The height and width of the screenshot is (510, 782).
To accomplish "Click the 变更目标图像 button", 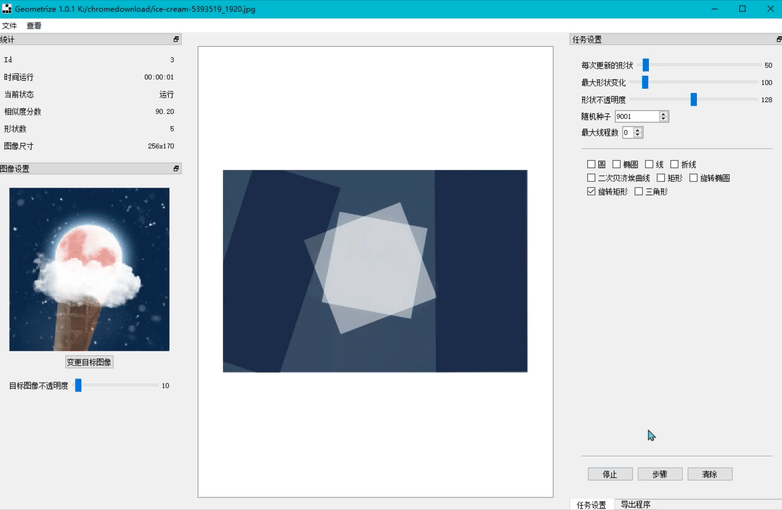I will tap(89, 362).
